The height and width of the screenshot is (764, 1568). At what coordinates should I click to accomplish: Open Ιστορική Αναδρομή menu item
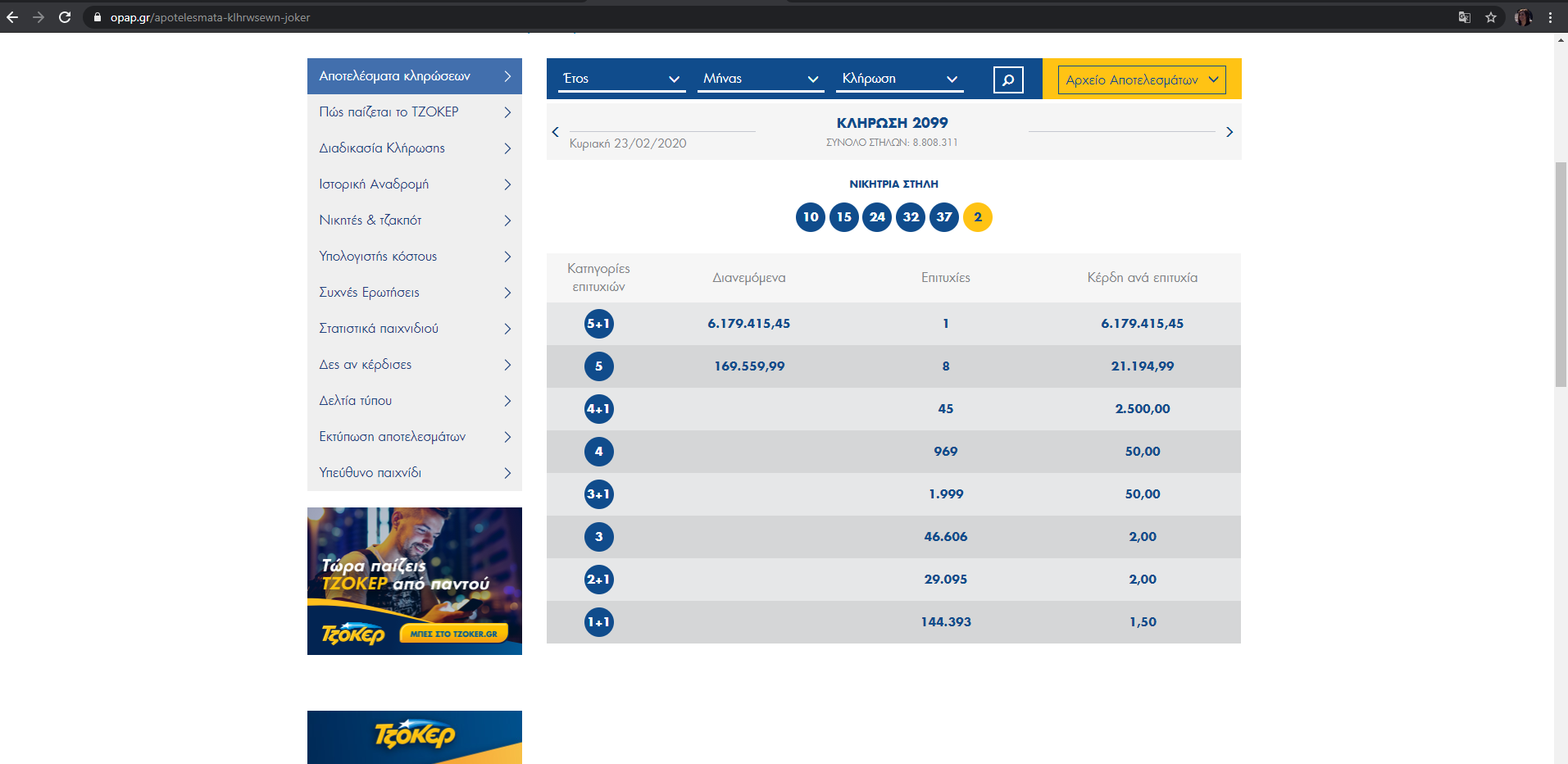[x=415, y=184]
